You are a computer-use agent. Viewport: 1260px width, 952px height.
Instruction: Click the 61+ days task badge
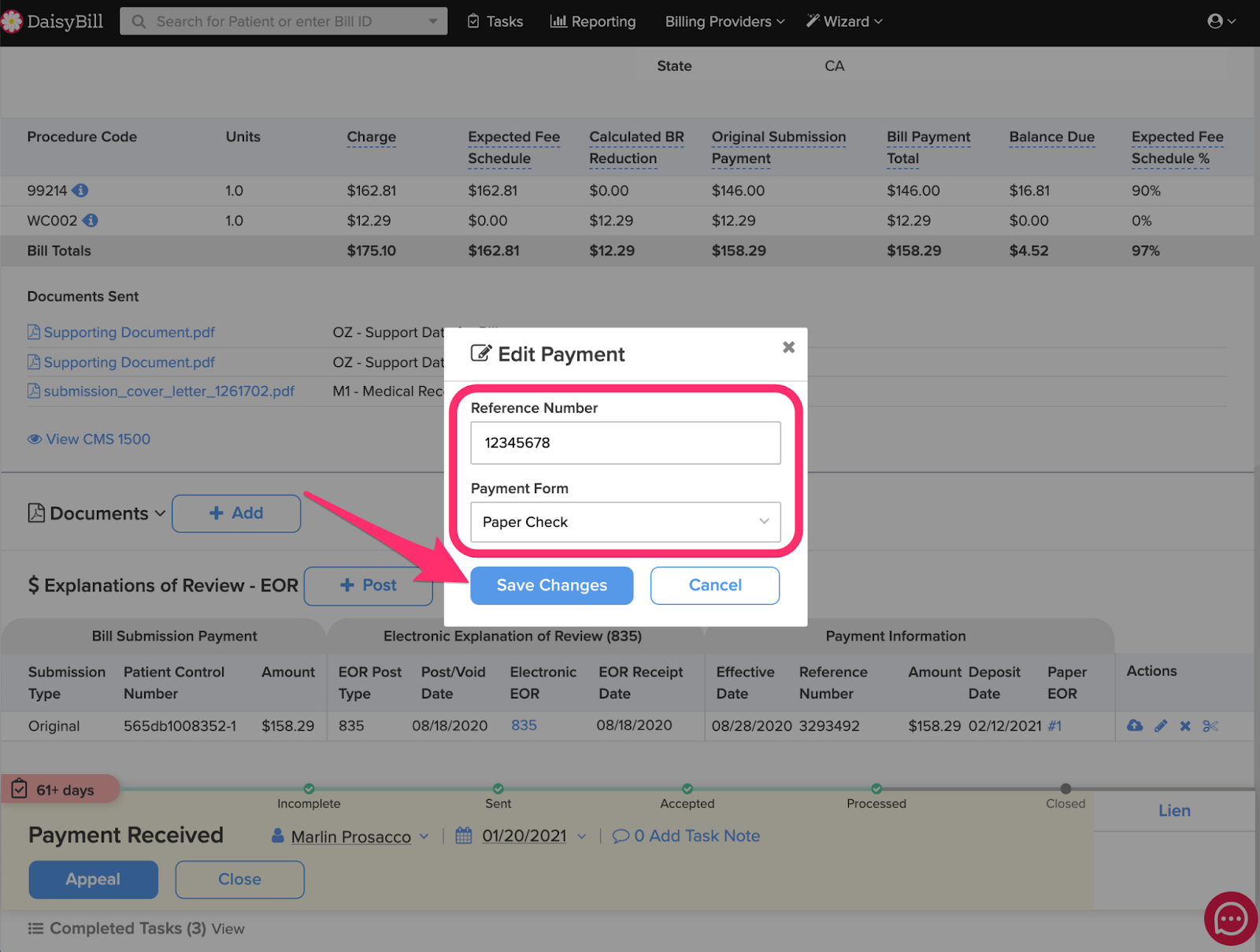[x=61, y=789]
